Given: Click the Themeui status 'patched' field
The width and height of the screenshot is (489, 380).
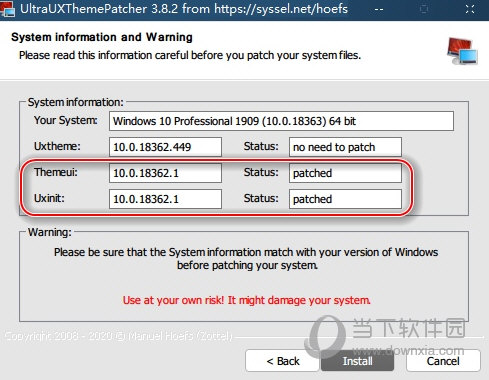Looking at the screenshot, I should pos(345,173).
